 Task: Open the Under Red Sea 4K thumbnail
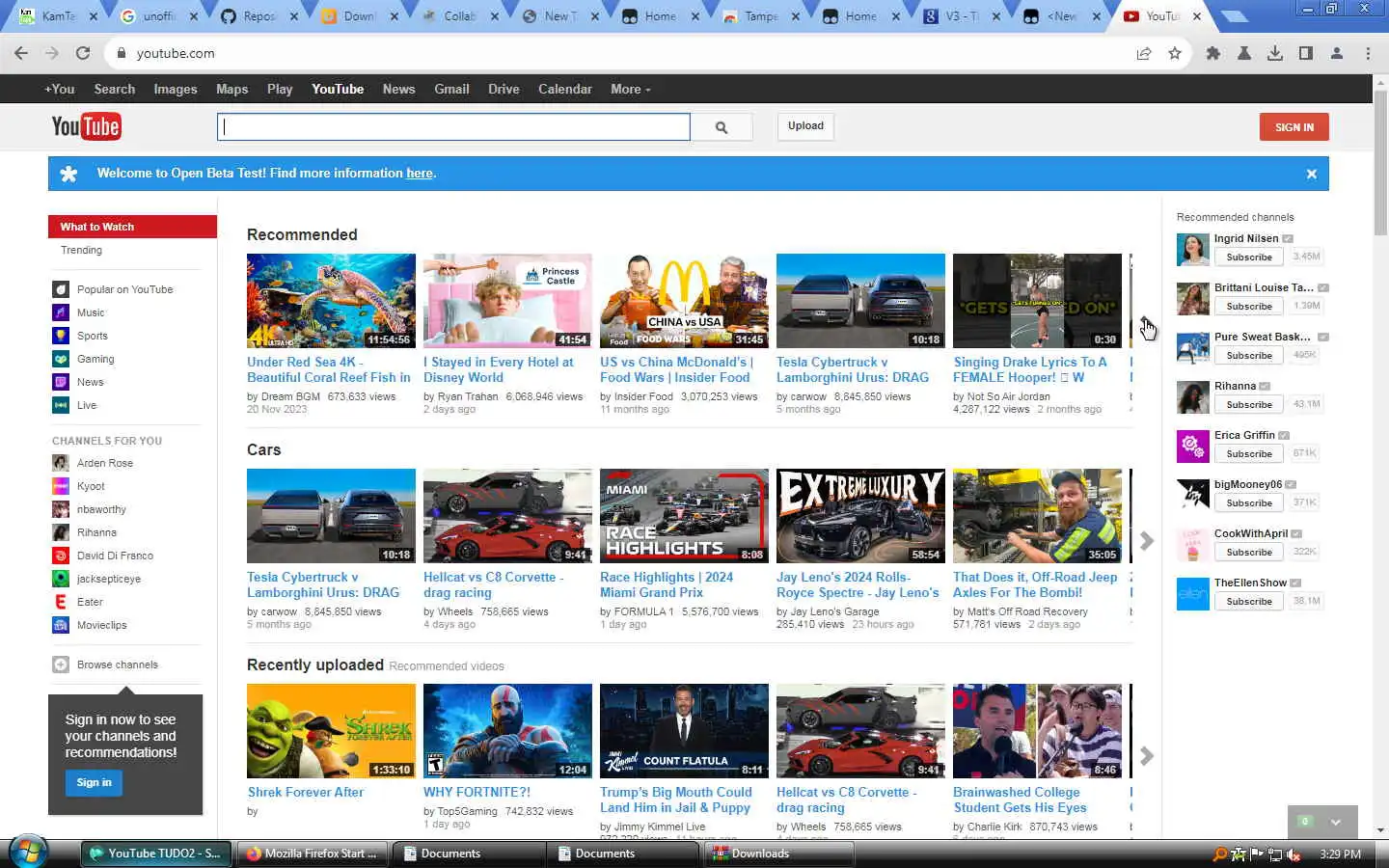pos(331,301)
